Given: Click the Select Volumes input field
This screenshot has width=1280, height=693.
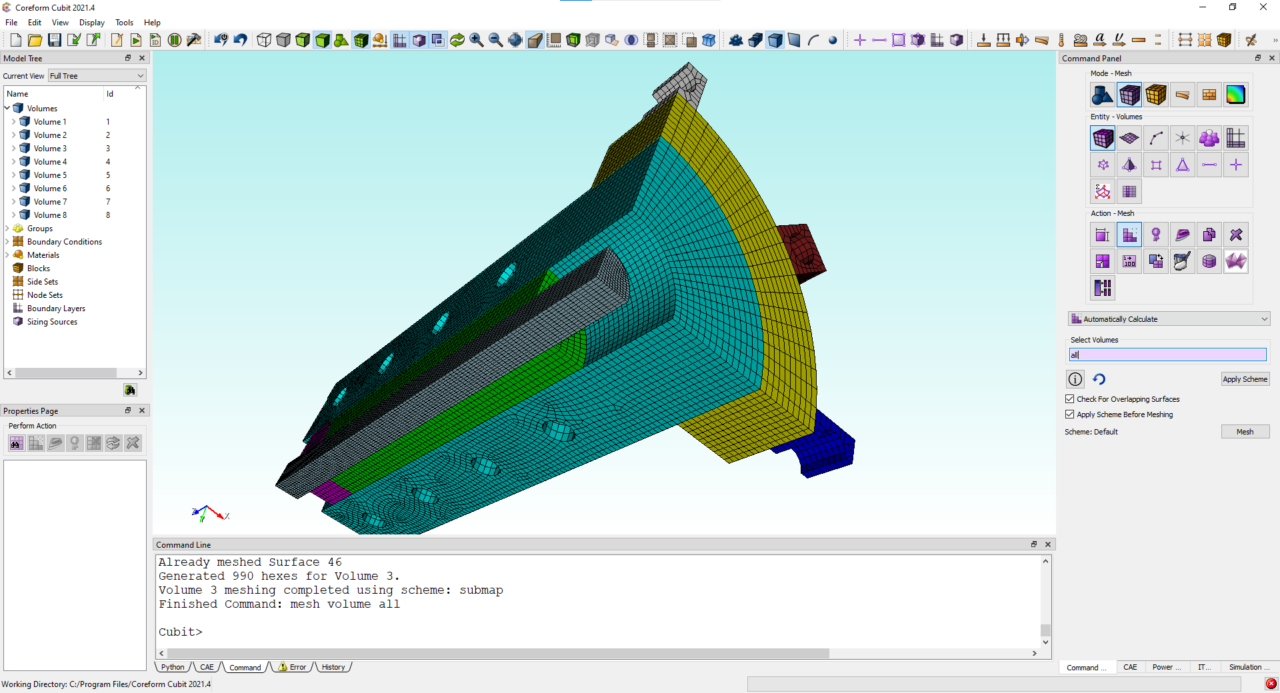Looking at the screenshot, I should tap(1167, 355).
